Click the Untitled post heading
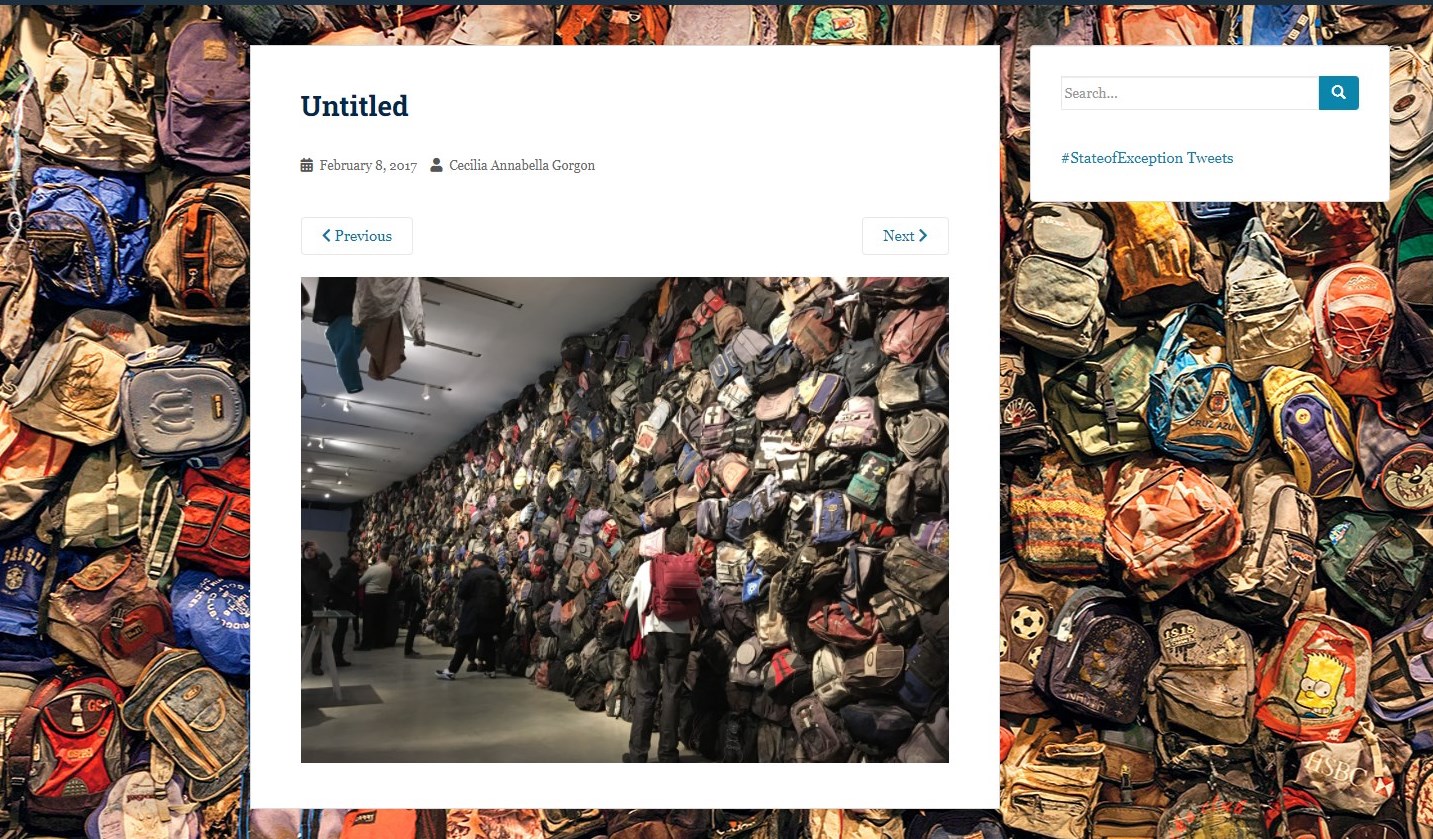The height and width of the screenshot is (839, 1433). (355, 106)
